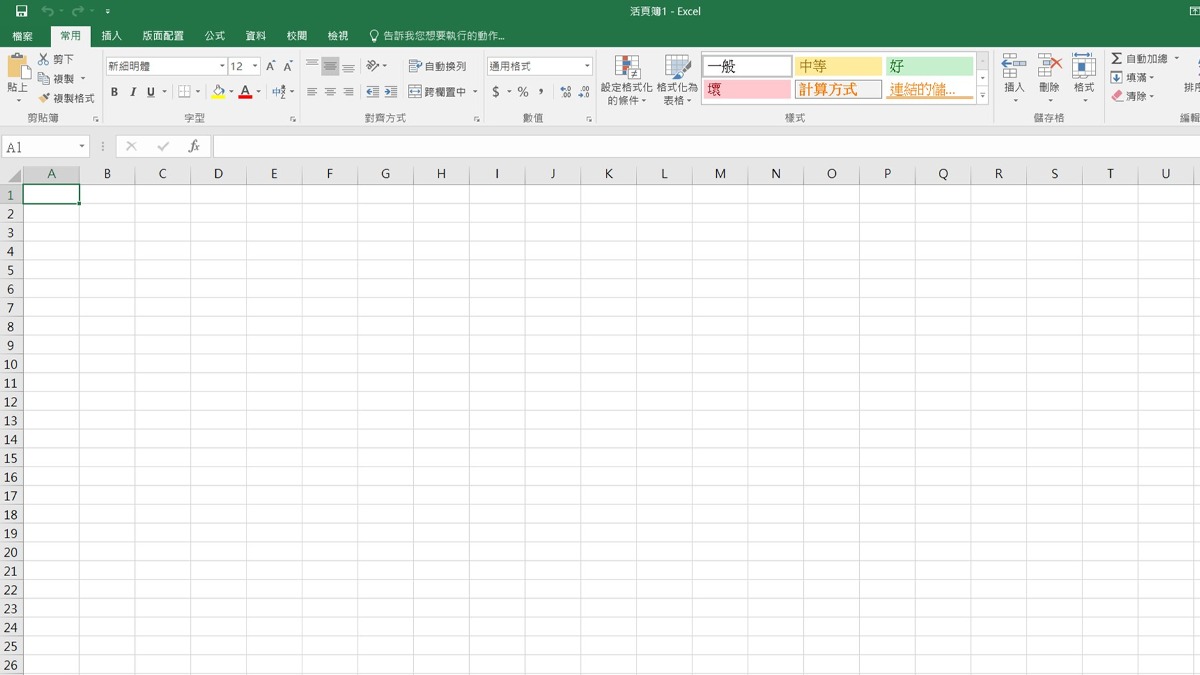The image size is (1200, 675).
Task: Toggle Wrap Text (自動換列)
Action: tap(438, 66)
